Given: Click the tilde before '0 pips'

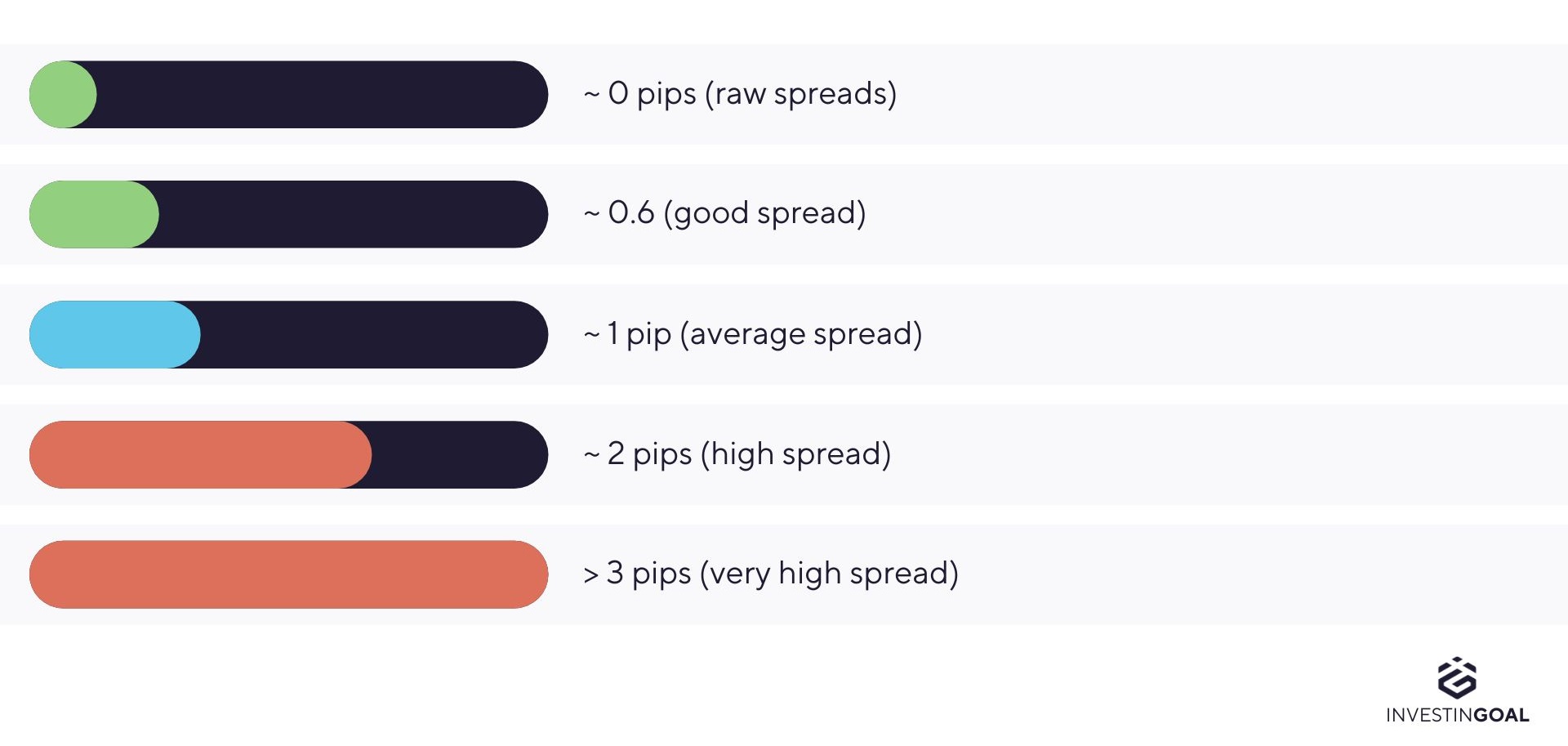Looking at the screenshot, I should pyautogui.click(x=591, y=96).
